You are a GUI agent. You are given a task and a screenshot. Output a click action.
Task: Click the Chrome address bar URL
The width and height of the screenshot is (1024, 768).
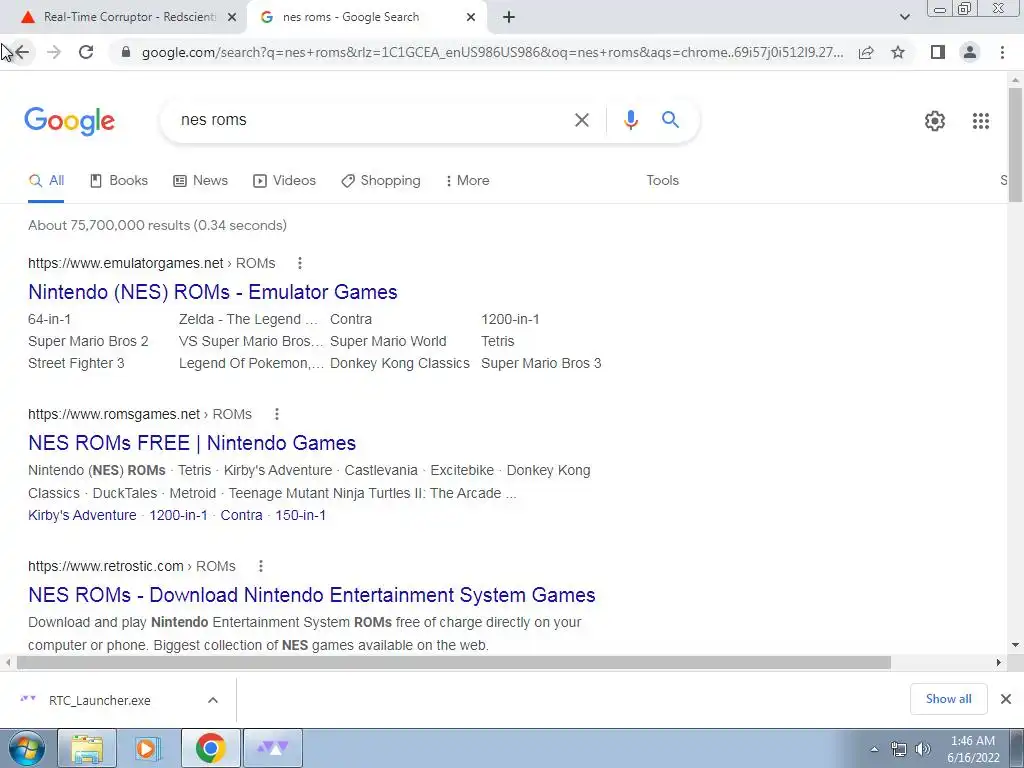492,52
